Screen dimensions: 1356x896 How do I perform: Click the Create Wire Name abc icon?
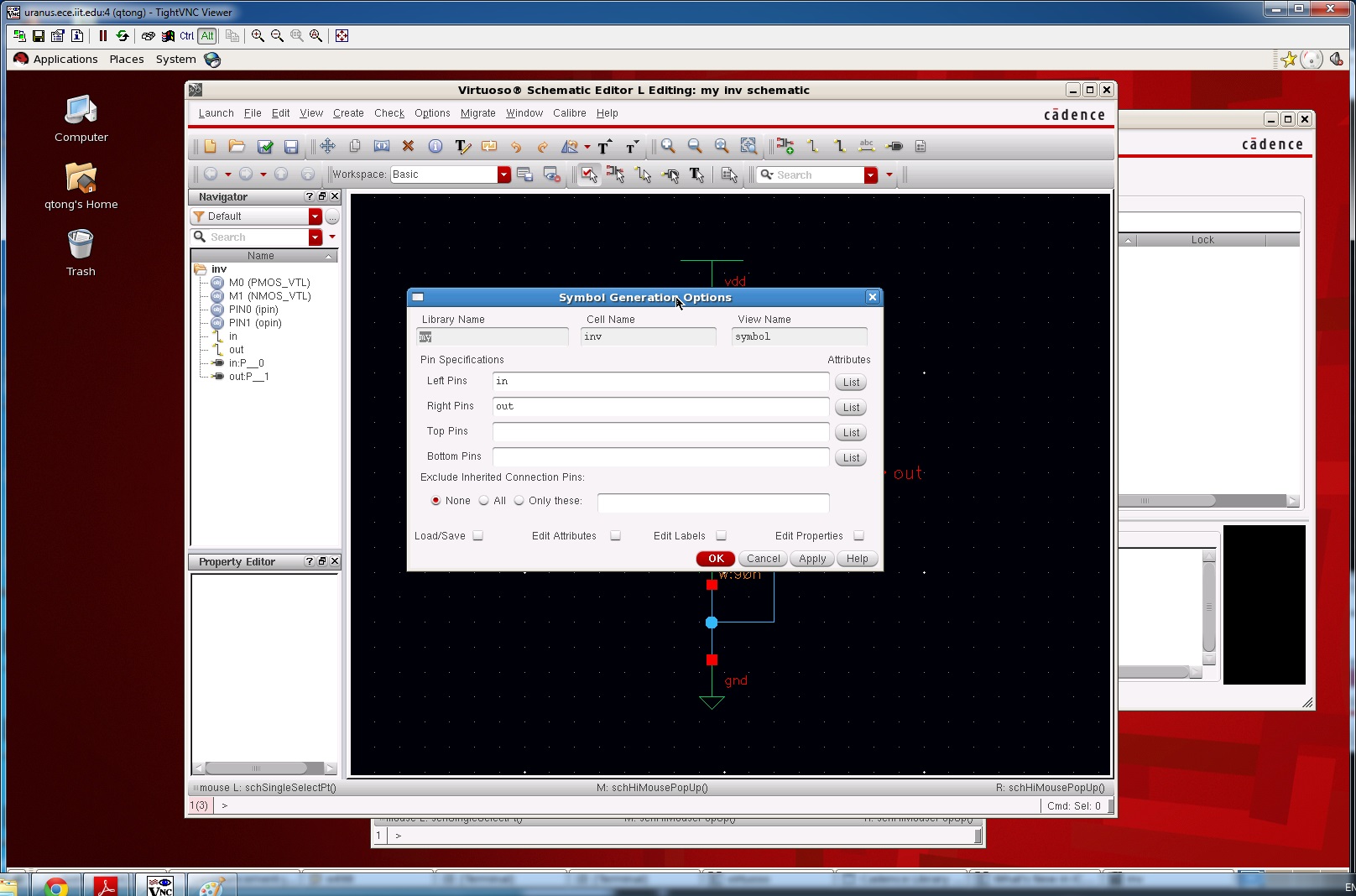866,146
